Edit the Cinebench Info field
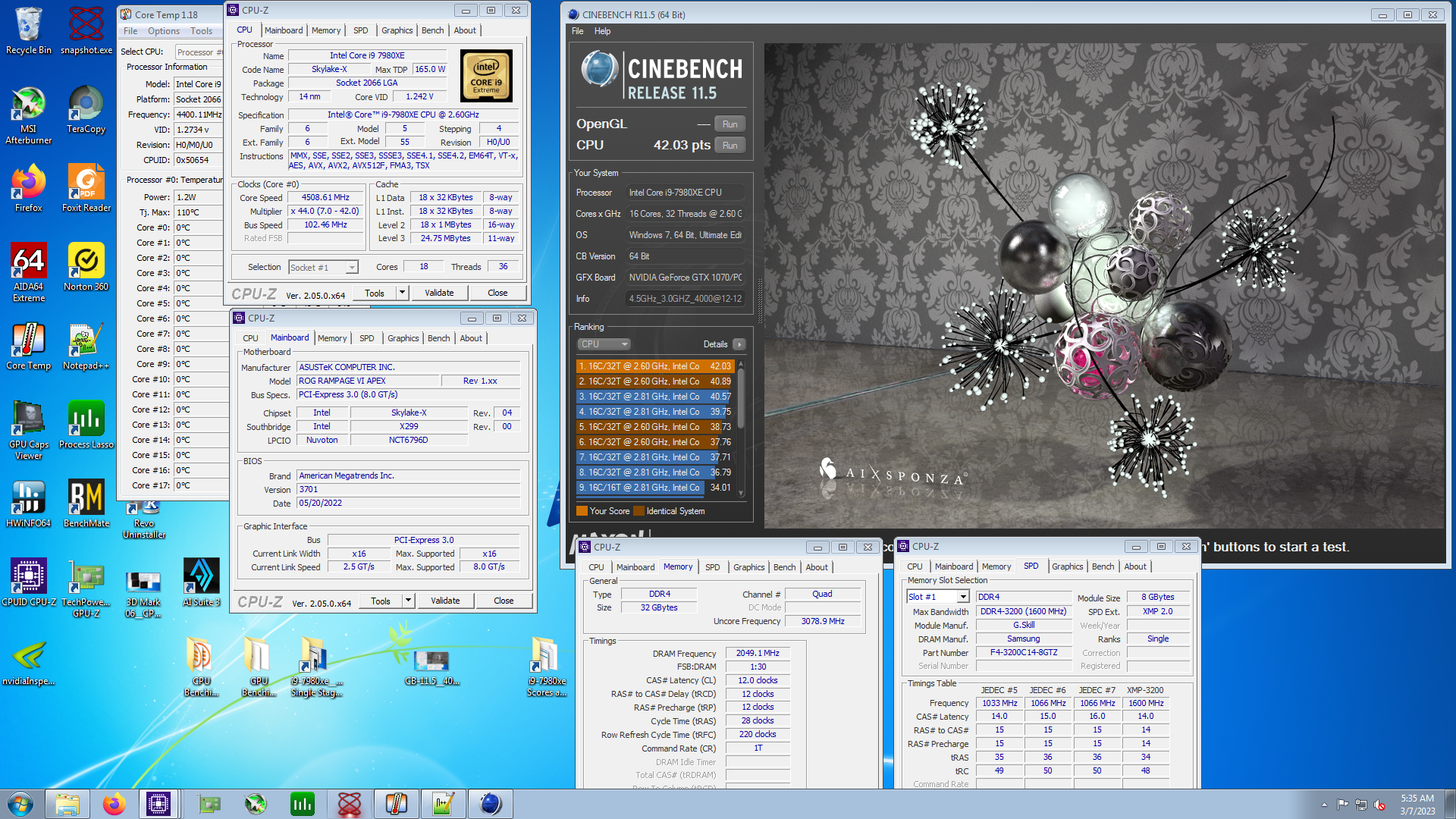Viewport: 1456px width, 819px height. [x=685, y=299]
